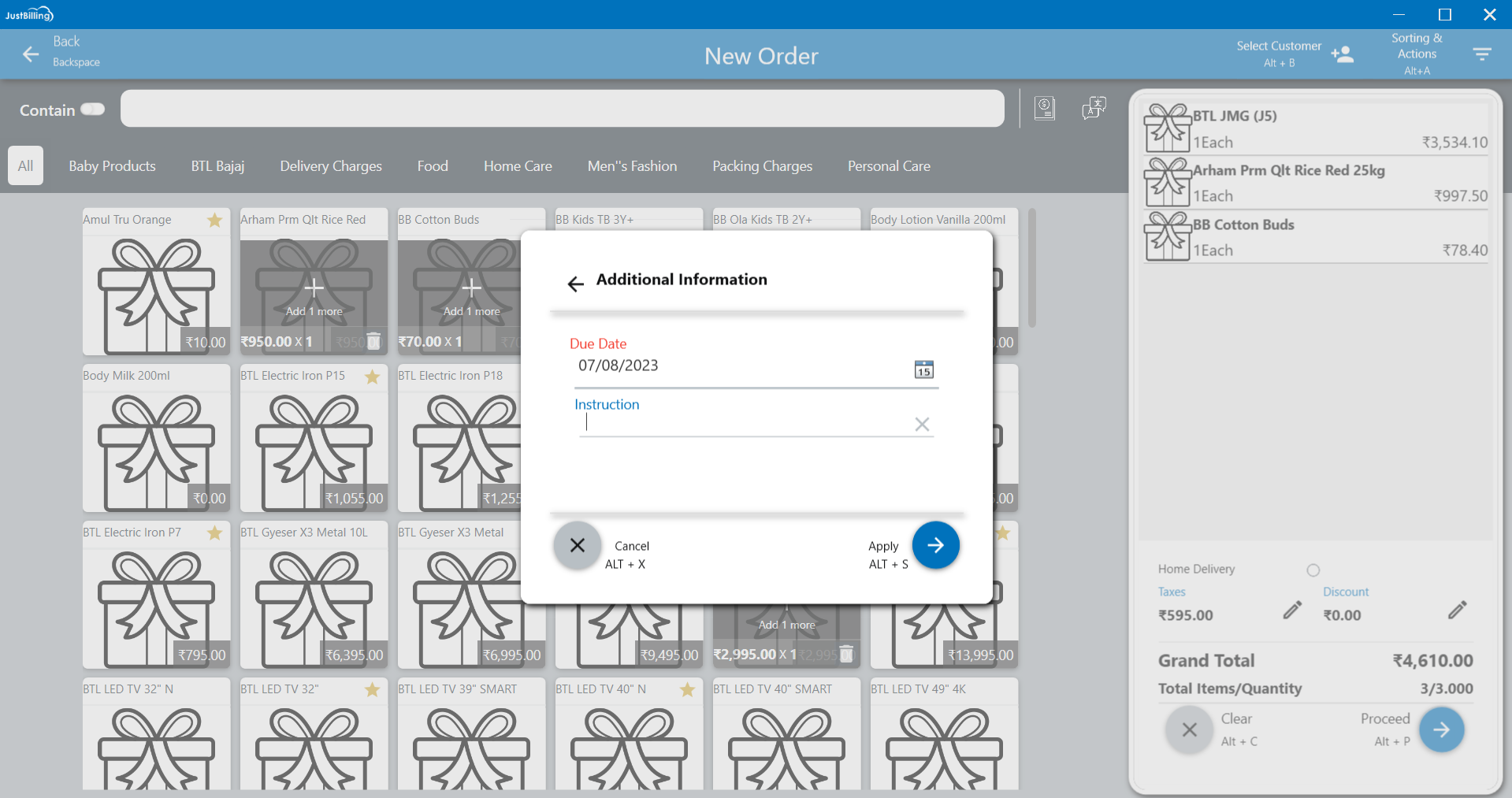Select the Home Delivery radio button
Screen dimensions: 1512x798
pos(1313,570)
